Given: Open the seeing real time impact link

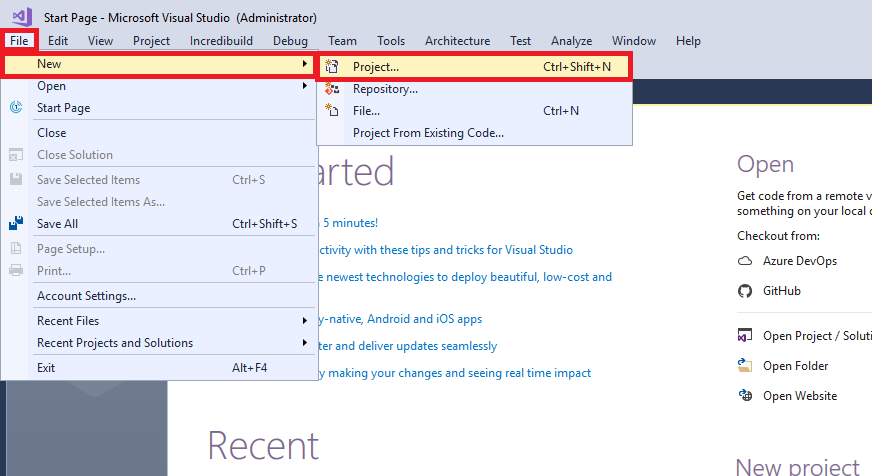Looking at the screenshot, I should (x=455, y=373).
